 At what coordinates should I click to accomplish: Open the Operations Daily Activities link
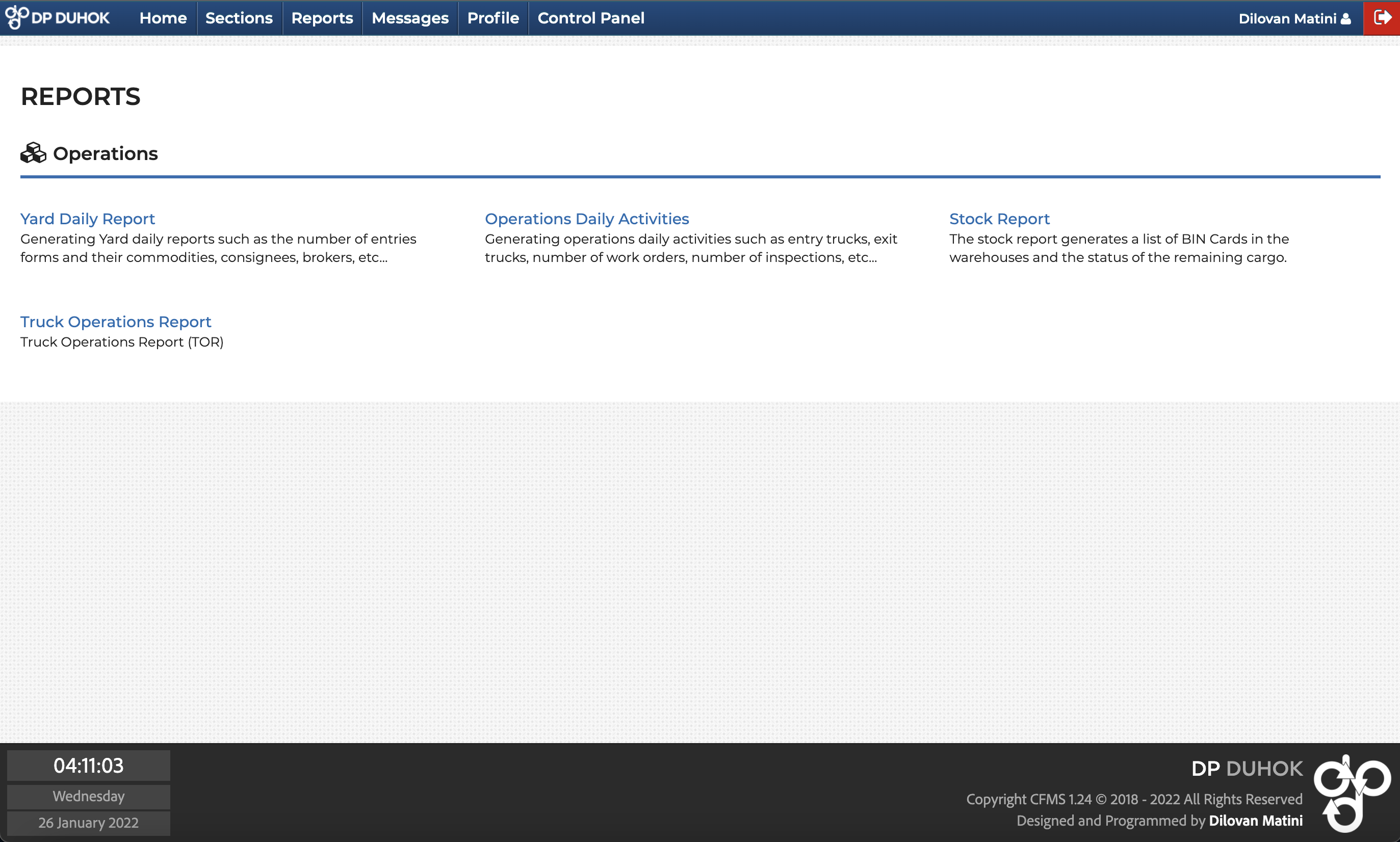pyautogui.click(x=587, y=219)
